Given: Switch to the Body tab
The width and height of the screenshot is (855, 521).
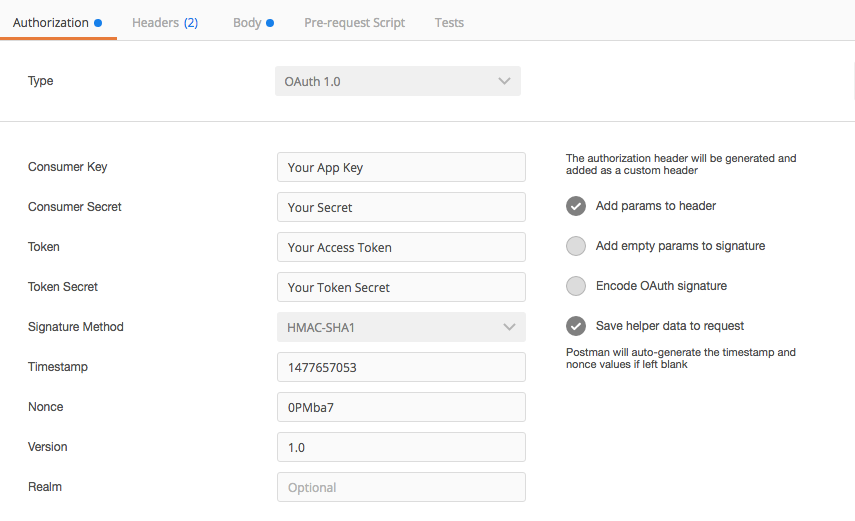Looking at the screenshot, I should click(x=248, y=22).
